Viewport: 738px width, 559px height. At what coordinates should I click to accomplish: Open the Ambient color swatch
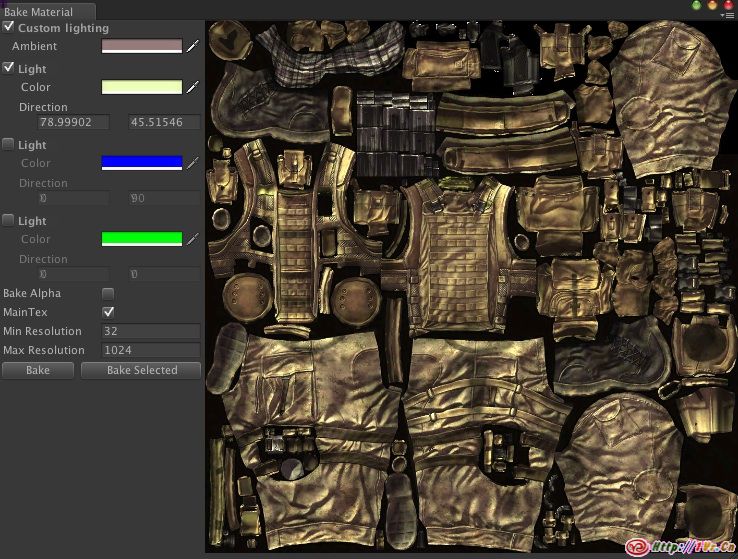point(142,46)
